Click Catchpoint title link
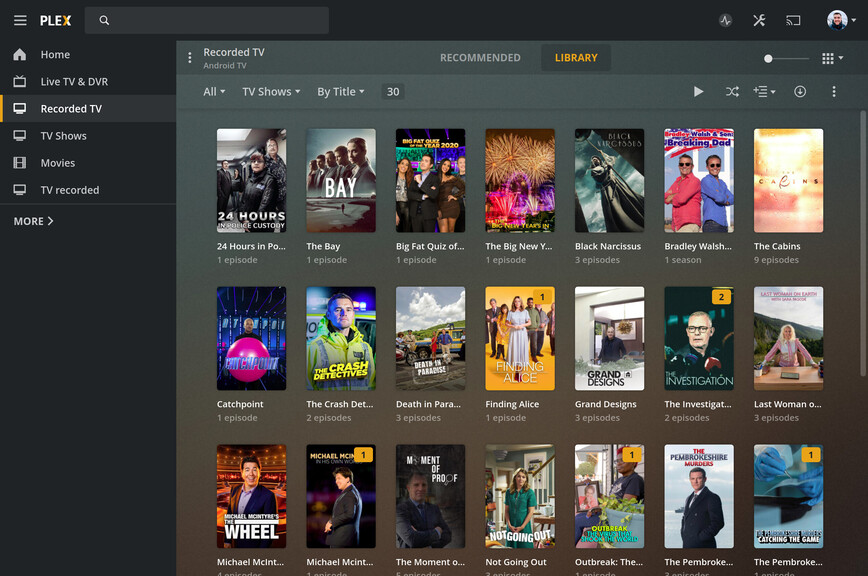This screenshot has width=868, height=576. click(240, 404)
